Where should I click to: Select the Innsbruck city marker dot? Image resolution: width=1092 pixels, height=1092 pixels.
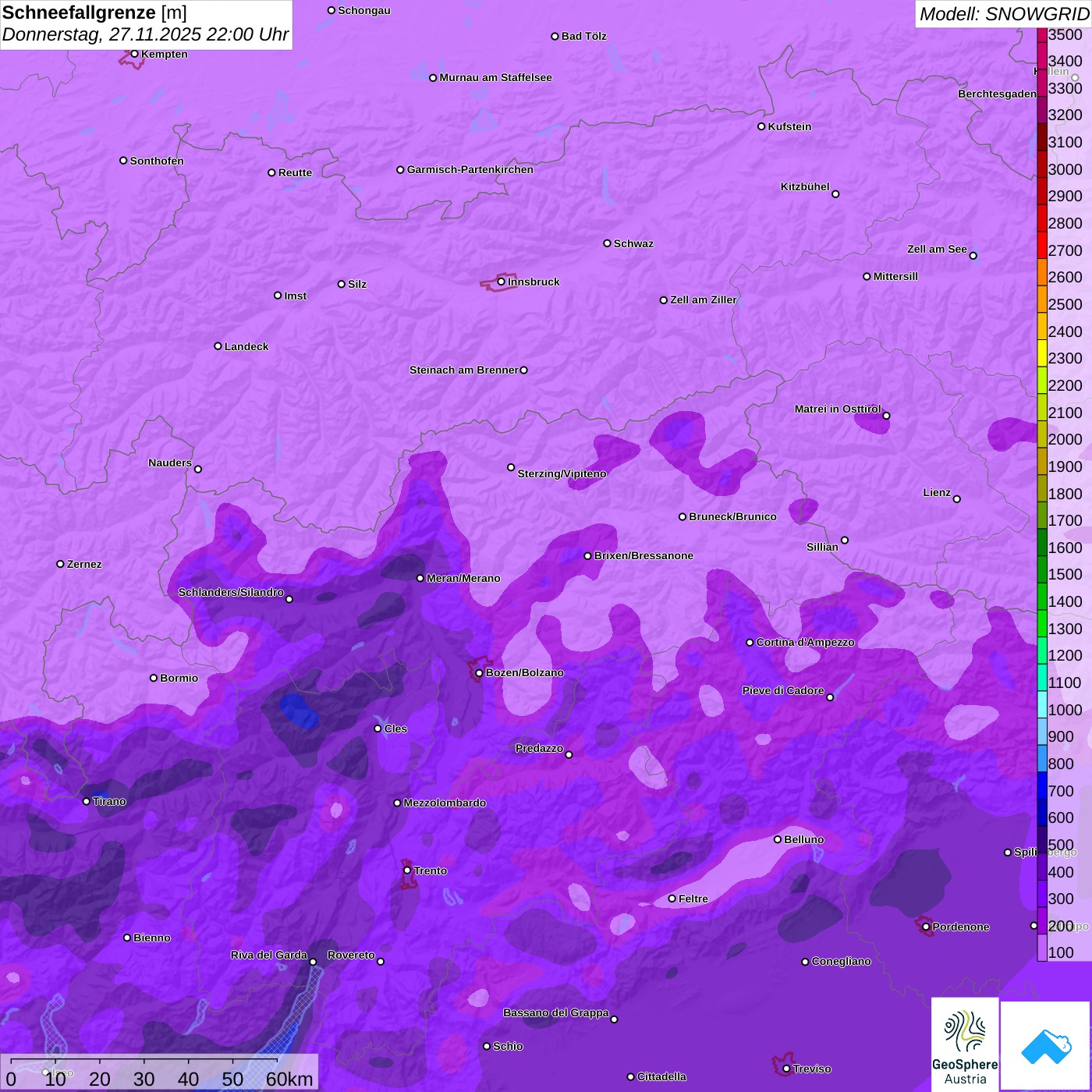[x=502, y=282]
